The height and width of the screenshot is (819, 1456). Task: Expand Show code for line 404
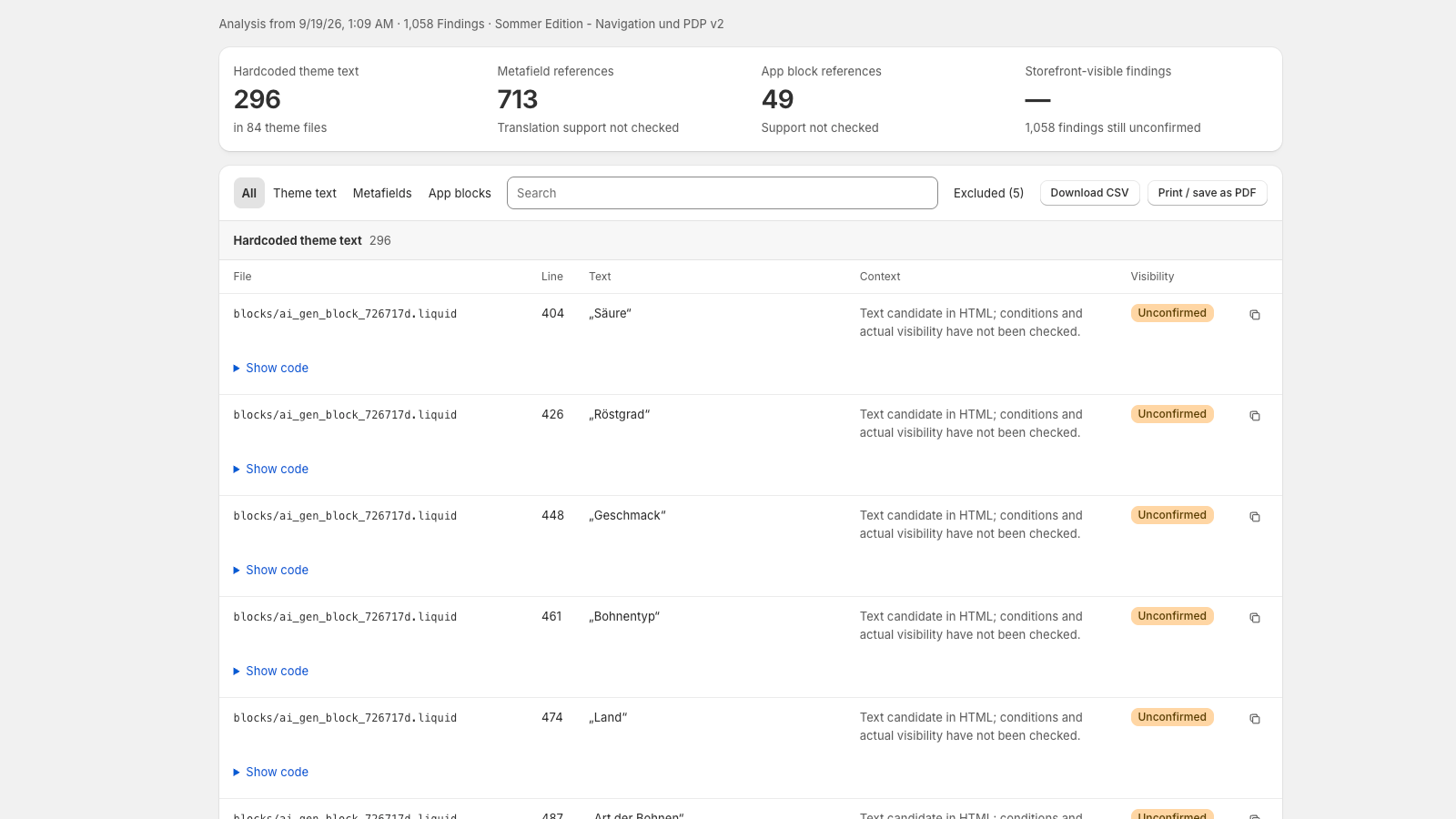(x=271, y=368)
